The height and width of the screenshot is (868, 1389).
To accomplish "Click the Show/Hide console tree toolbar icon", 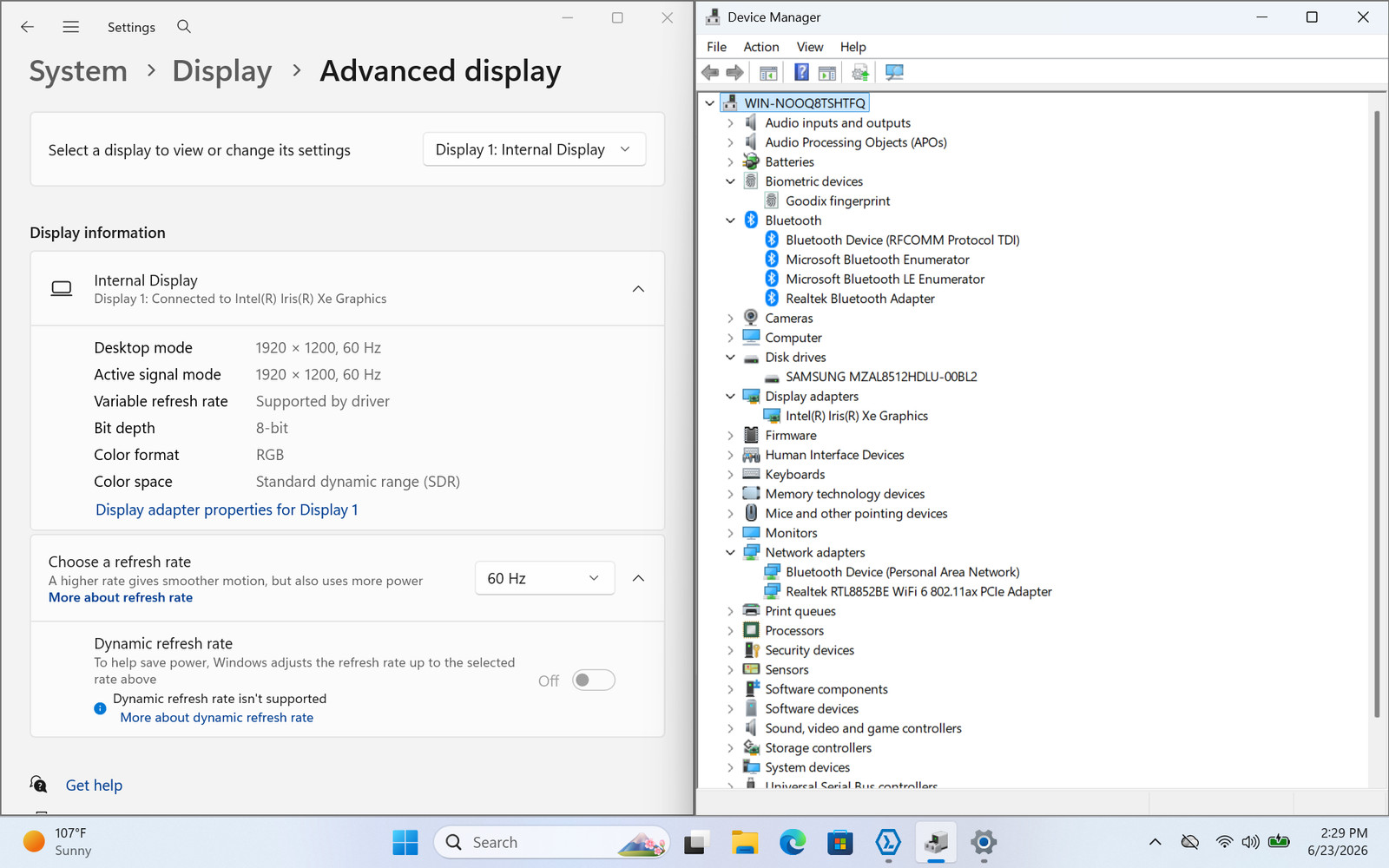I will (x=768, y=72).
